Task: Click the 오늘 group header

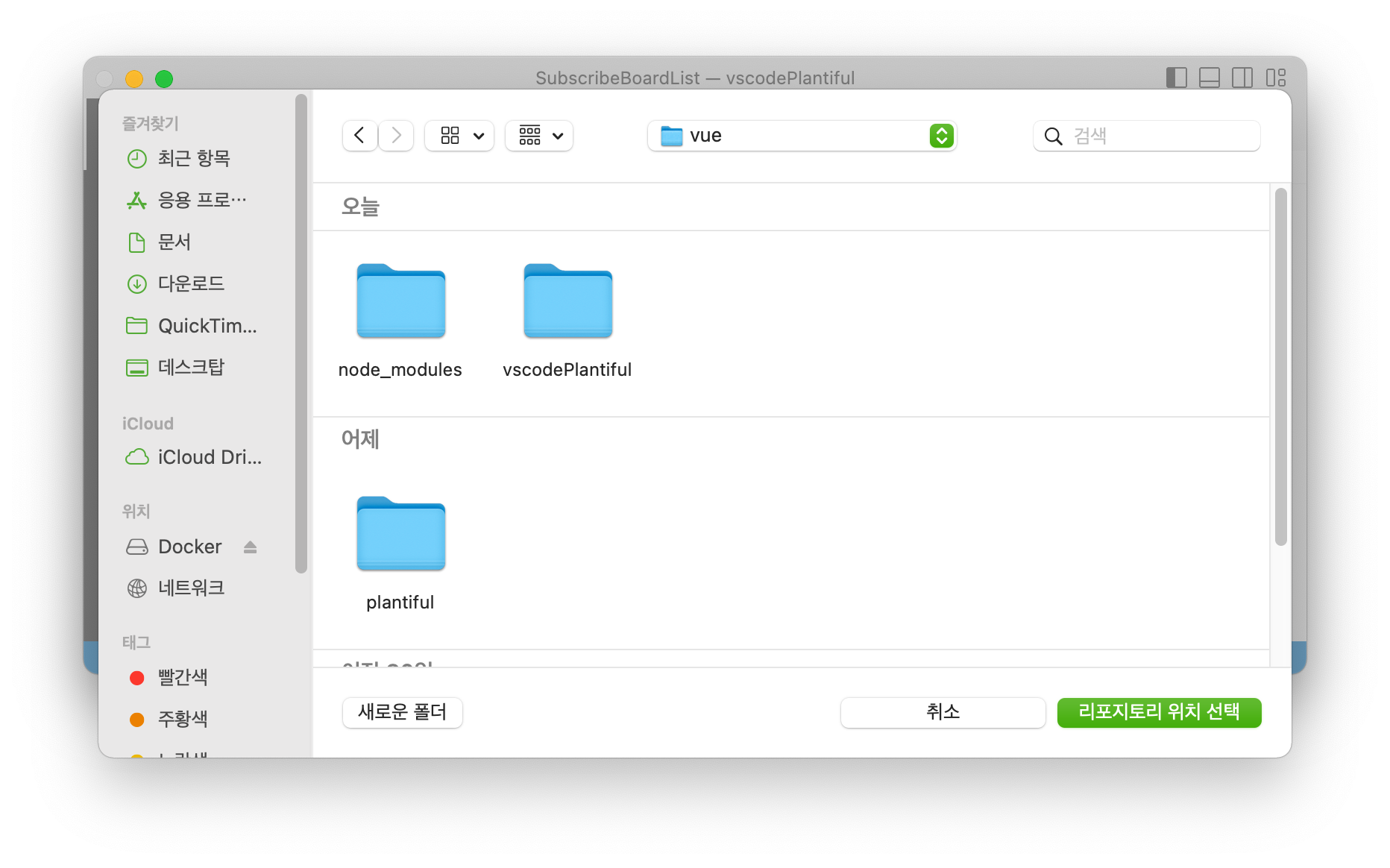Action: click(361, 207)
